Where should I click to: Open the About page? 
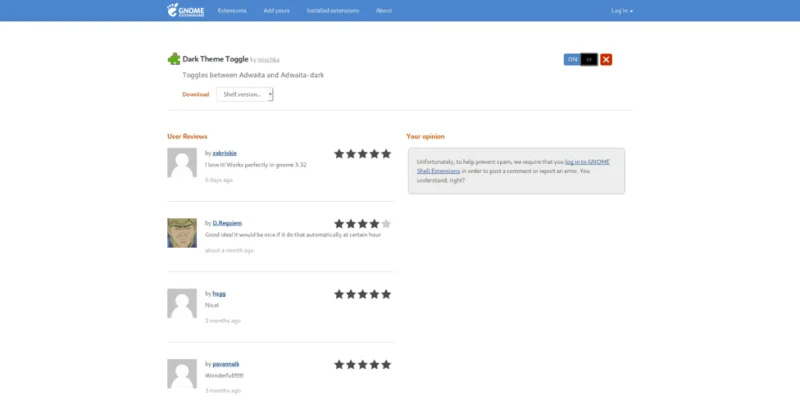384,11
